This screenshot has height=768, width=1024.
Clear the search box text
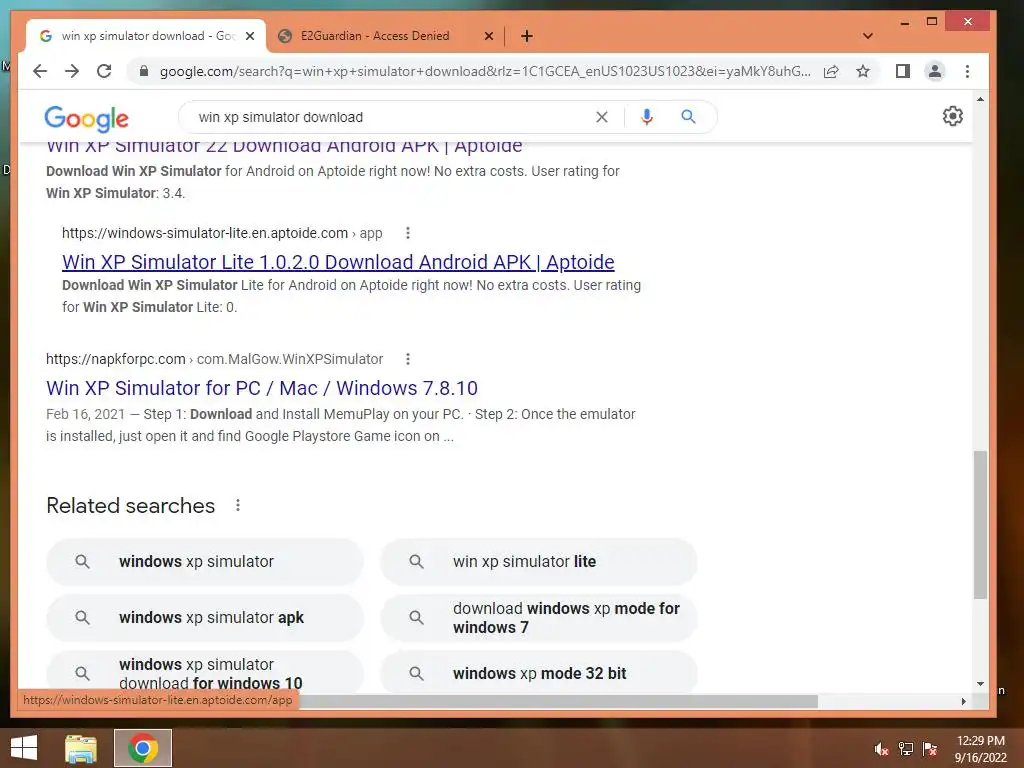(601, 117)
